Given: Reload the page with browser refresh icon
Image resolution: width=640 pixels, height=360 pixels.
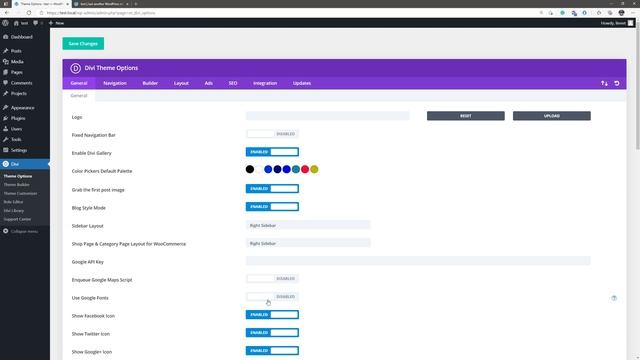Looking at the screenshot, I should [x=29, y=13].
